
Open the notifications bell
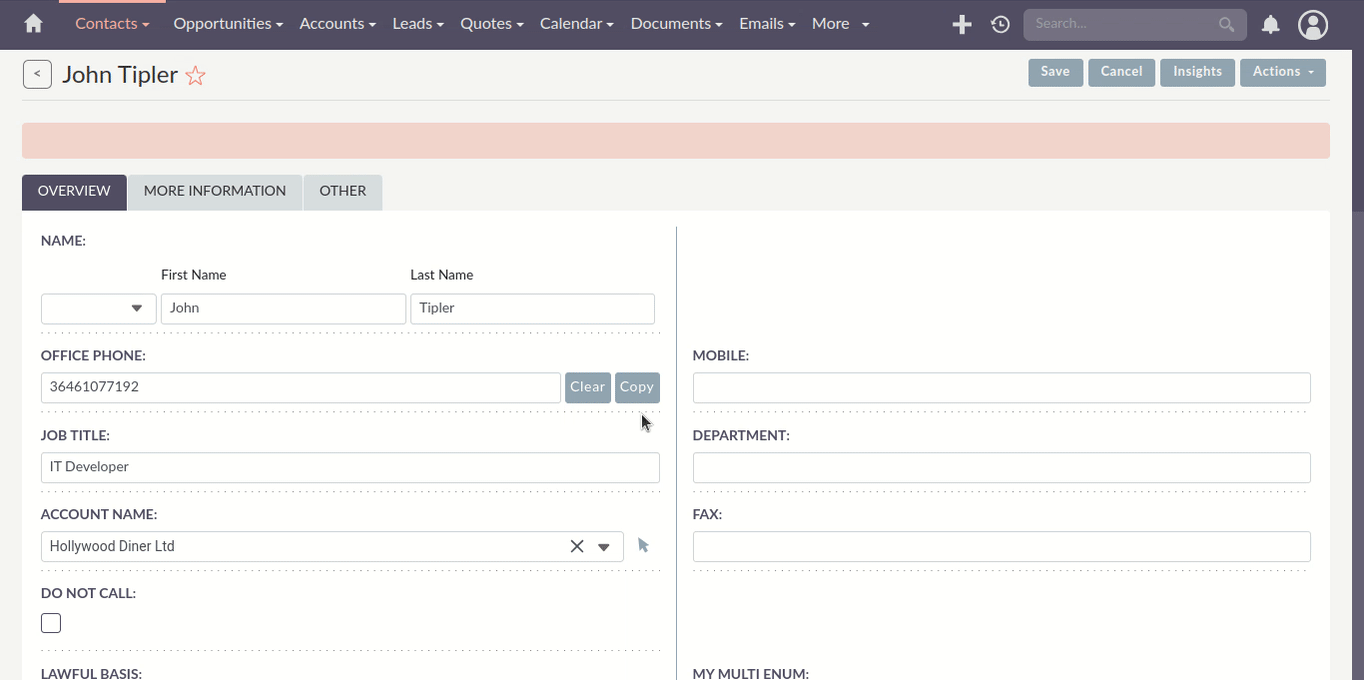point(1270,24)
